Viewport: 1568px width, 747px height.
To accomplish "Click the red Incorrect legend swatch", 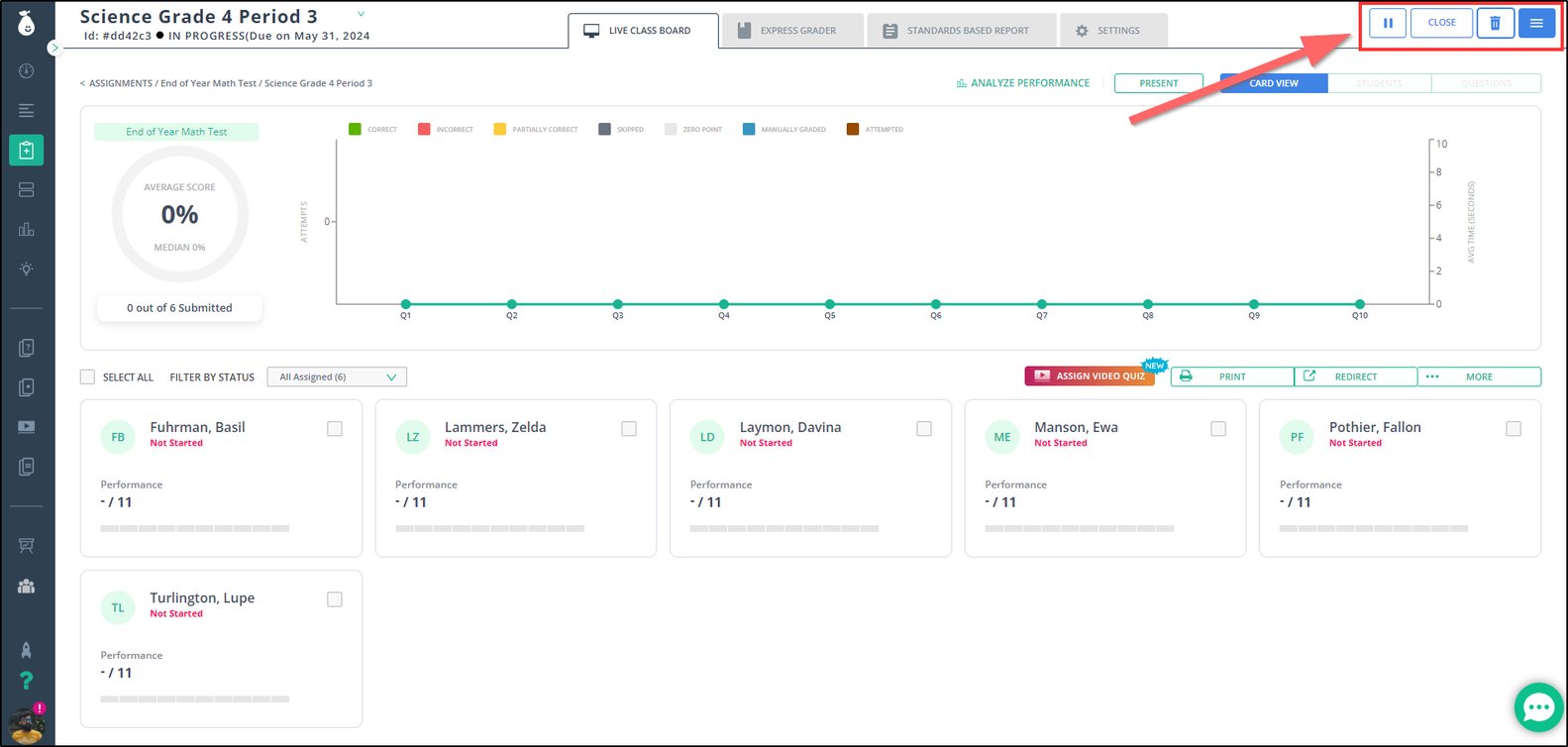I will pos(424,129).
